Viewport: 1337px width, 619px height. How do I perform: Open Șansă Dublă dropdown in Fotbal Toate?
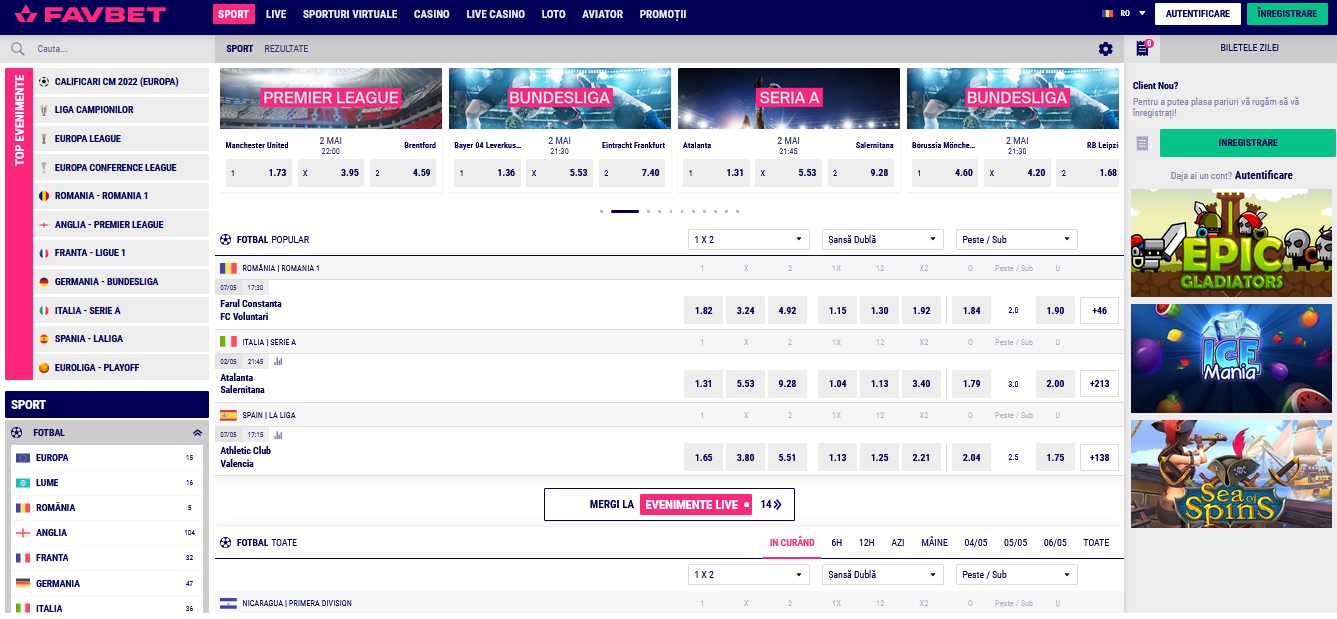pyautogui.click(x=883, y=575)
